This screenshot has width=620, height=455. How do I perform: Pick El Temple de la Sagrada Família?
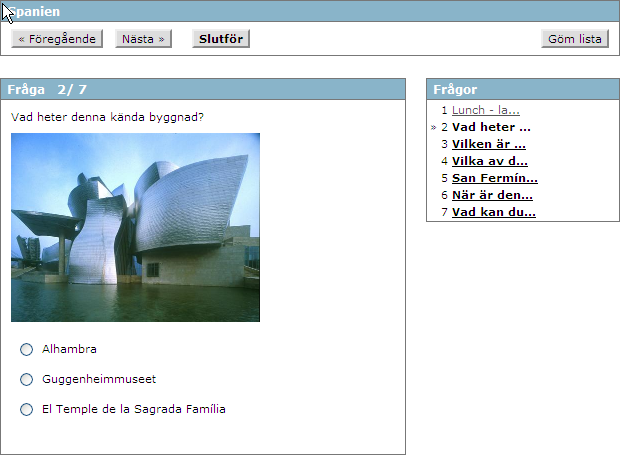26,410
